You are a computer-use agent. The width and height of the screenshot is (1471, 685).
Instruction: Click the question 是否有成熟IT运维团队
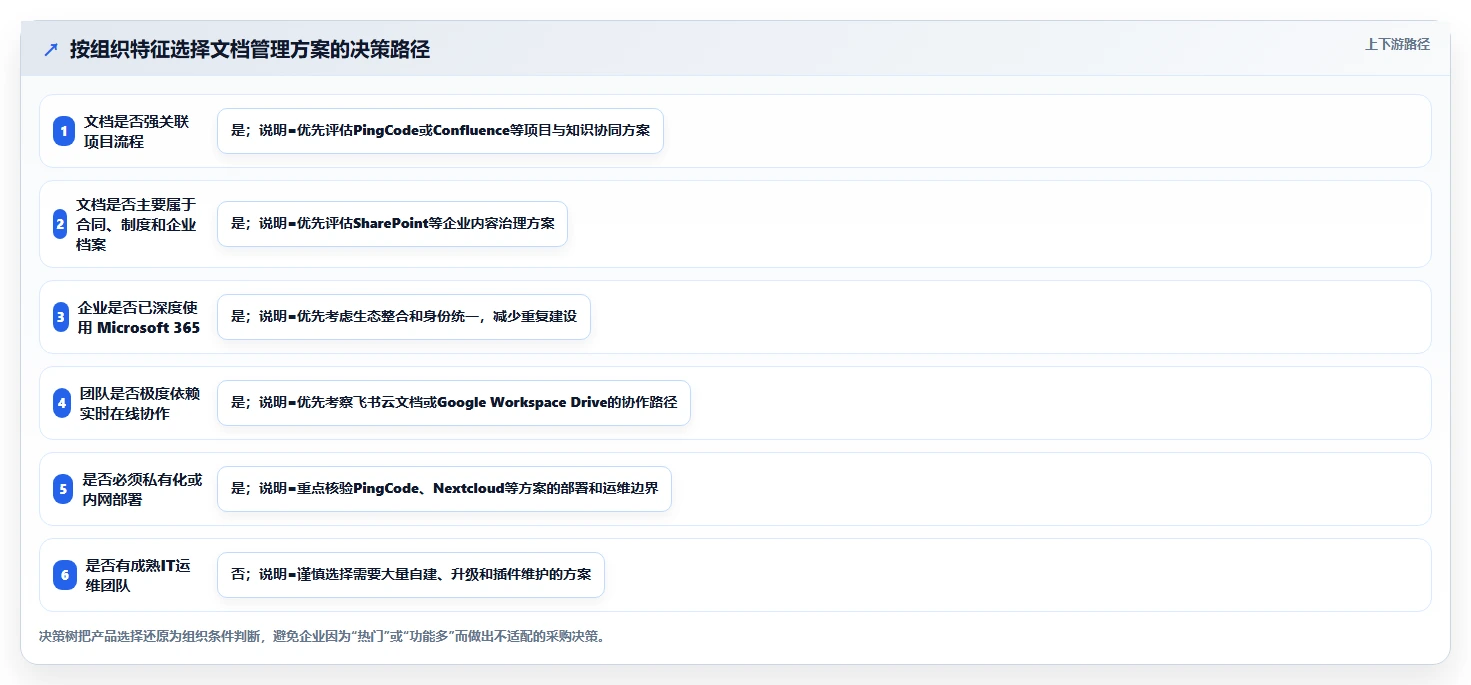138,575
